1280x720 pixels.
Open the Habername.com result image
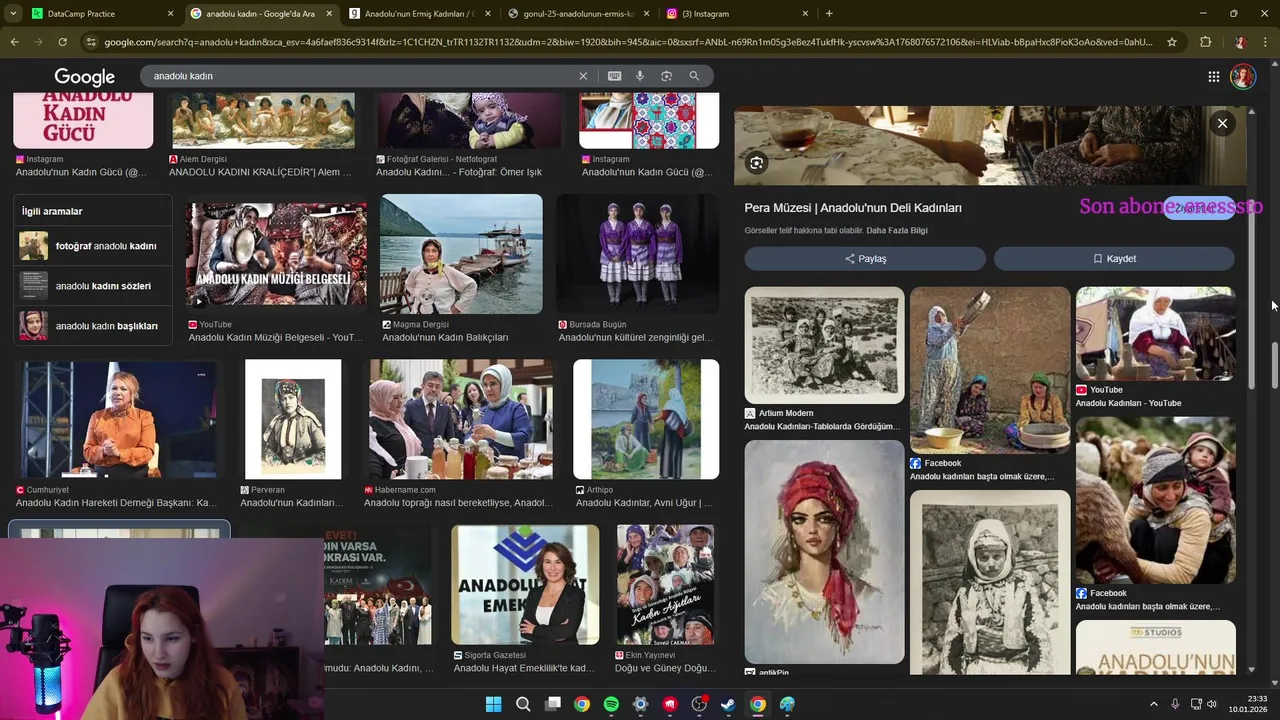coord(461,420)
